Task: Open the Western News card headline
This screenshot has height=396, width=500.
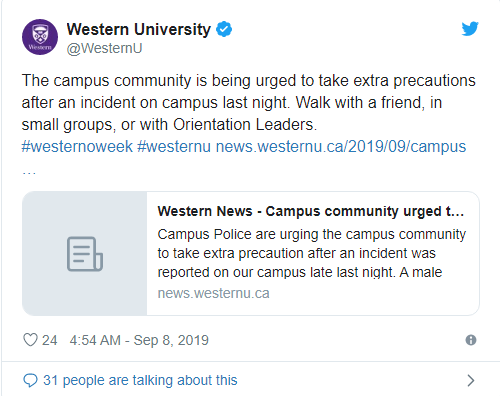Action: (311, 211)
